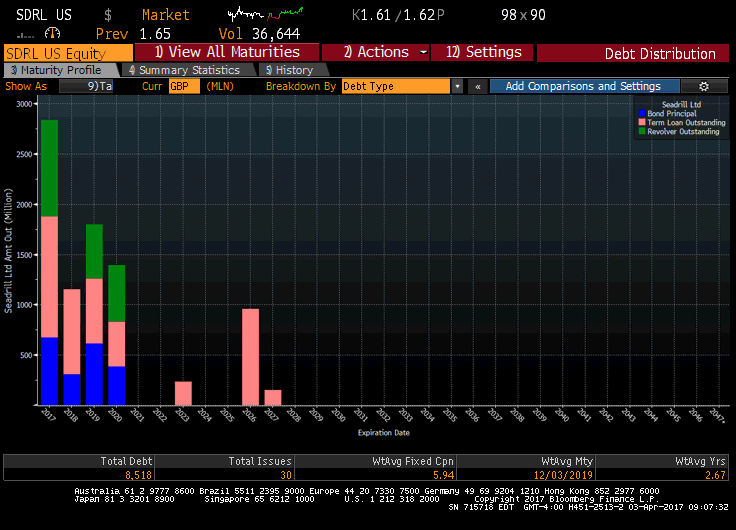Click the SDRL US Equity security field
The image size is (736, 530).
click(69, 53)
